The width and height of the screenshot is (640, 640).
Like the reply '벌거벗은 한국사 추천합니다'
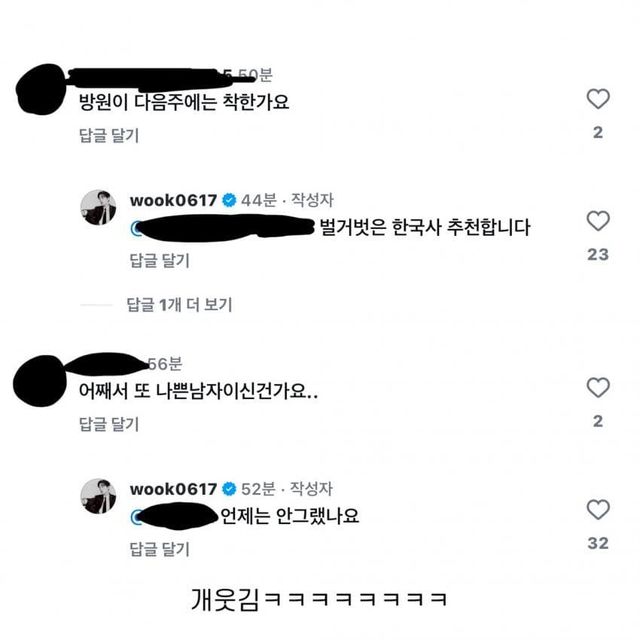tap(598, 221)
